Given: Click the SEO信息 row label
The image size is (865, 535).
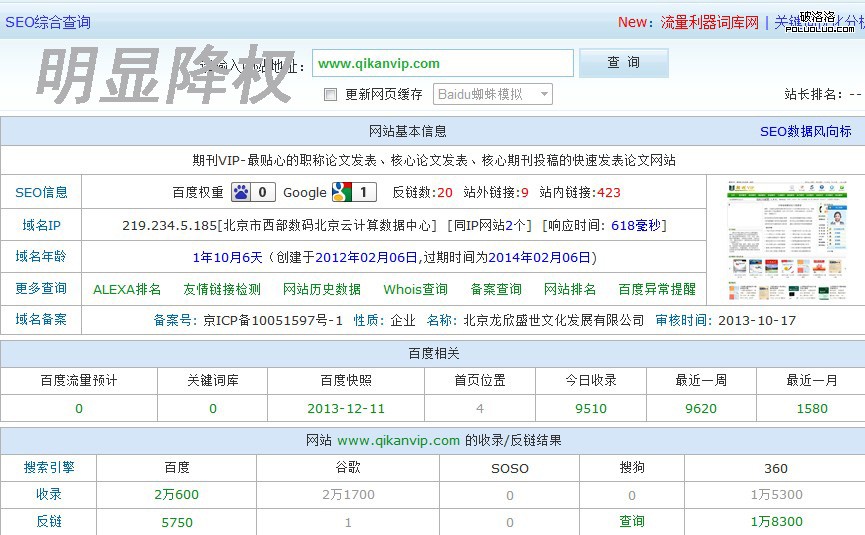Looking at the screenshot, I should (41, 192).
